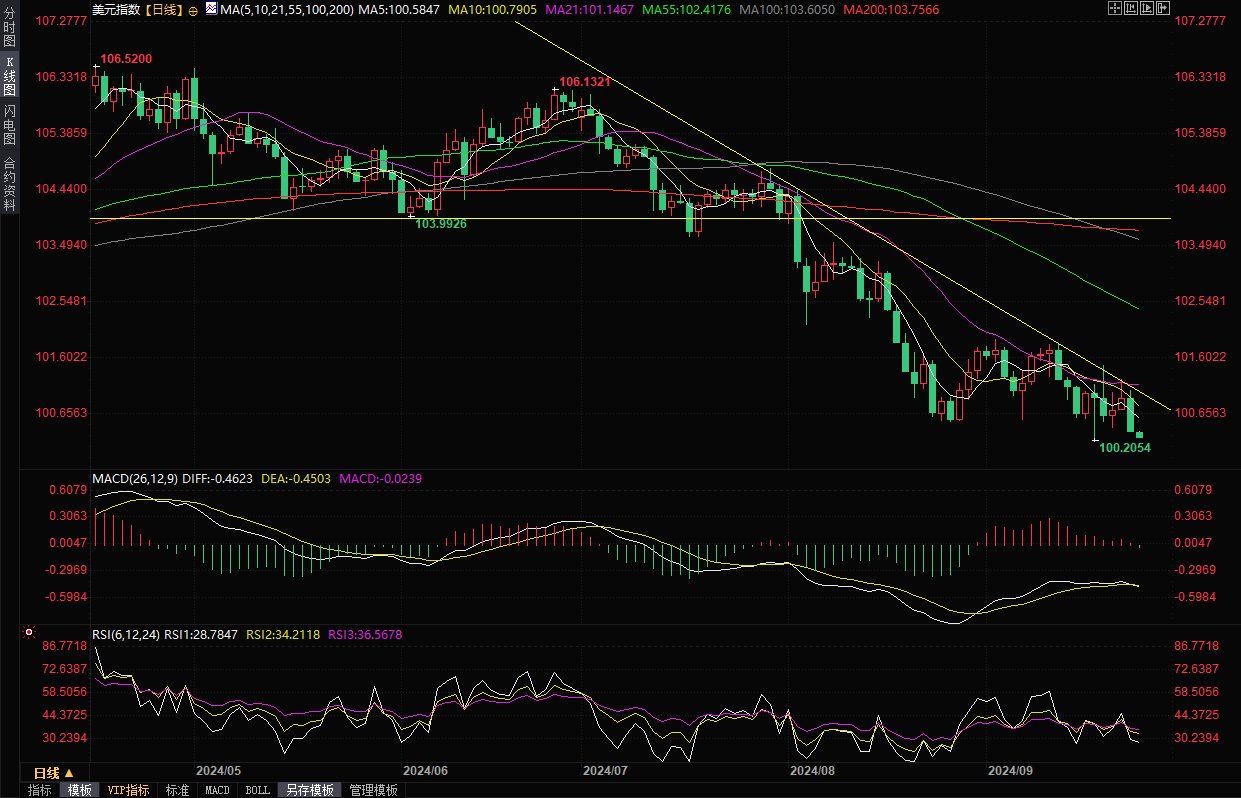
Task: Click the MACD(26,12,9) parameter label
Action: tap(135, 479)
